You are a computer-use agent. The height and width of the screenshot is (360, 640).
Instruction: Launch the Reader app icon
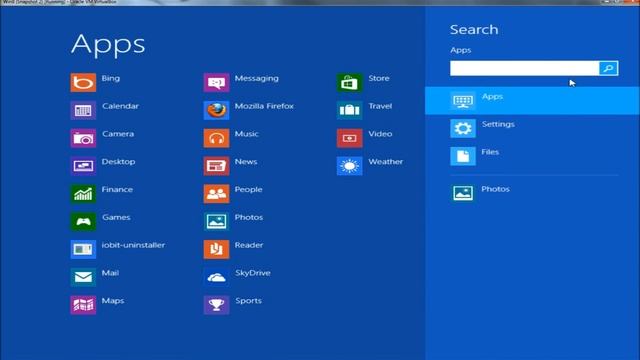coord(216,249)
